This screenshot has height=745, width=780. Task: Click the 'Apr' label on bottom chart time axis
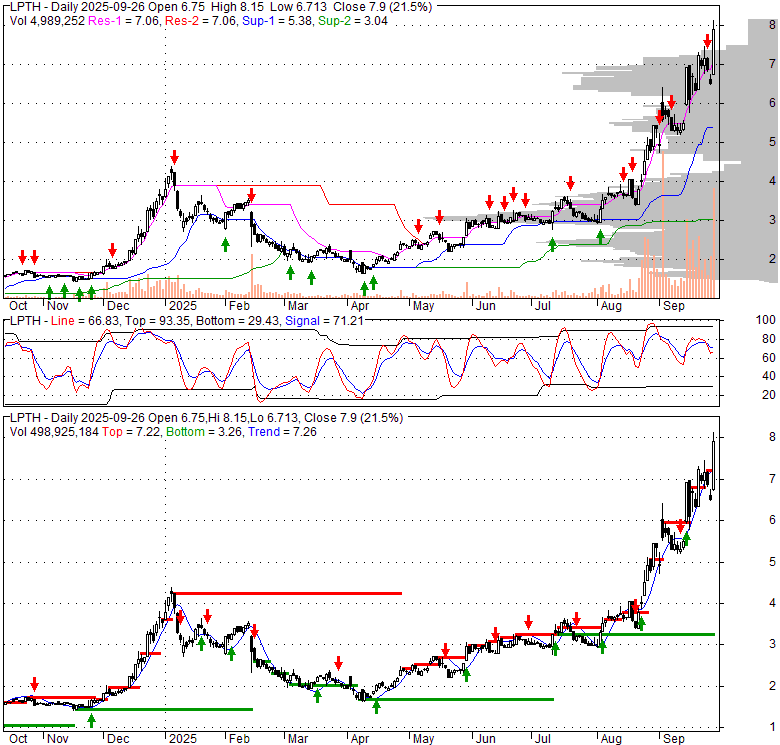(x=360, y=739)
